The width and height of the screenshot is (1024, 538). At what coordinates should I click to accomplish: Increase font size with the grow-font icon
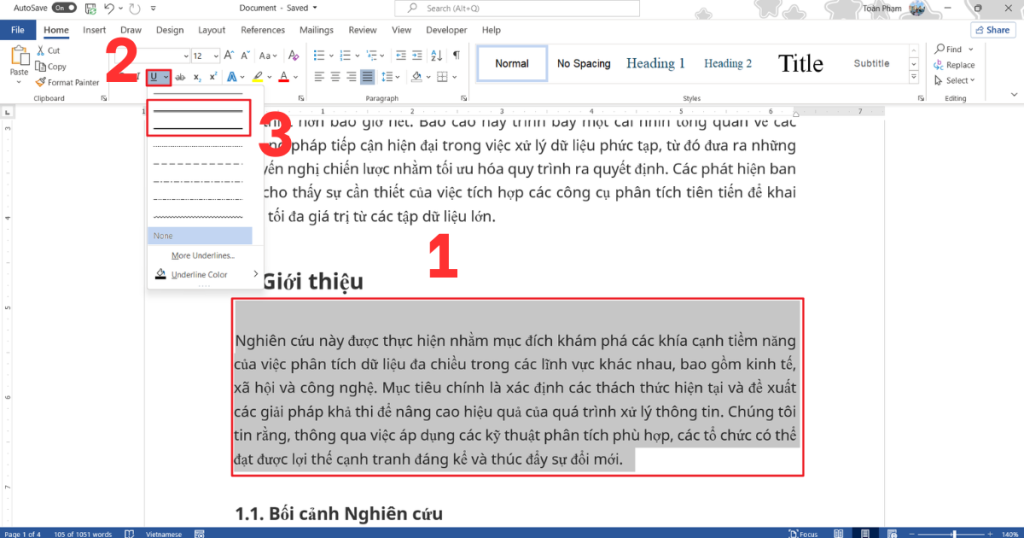tap(229, 55)
